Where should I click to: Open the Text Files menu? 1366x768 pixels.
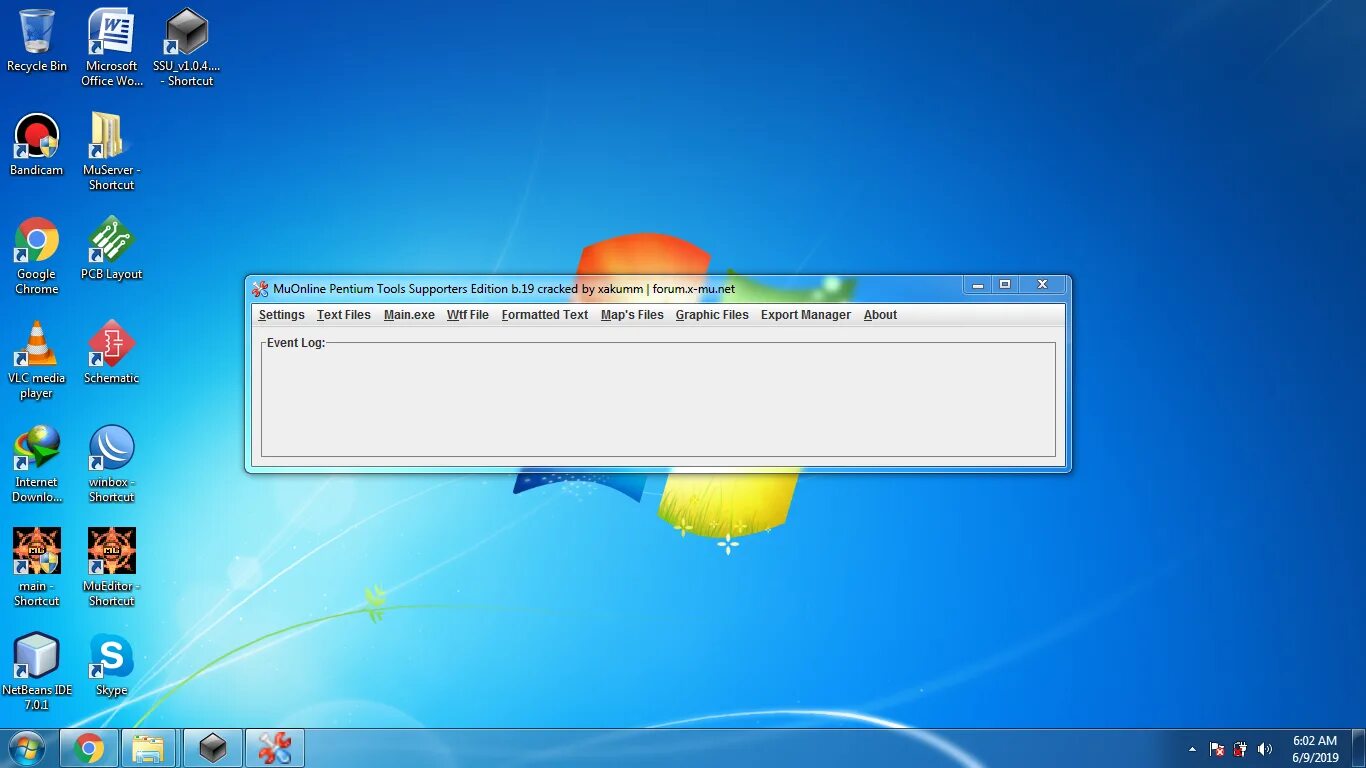(343, 315)
